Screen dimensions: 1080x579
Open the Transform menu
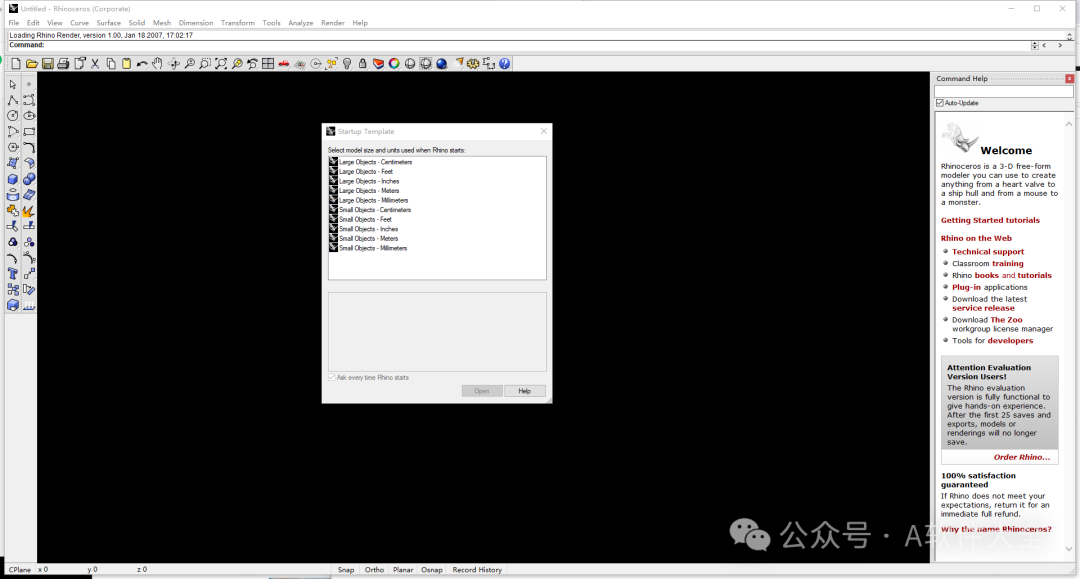238,23
